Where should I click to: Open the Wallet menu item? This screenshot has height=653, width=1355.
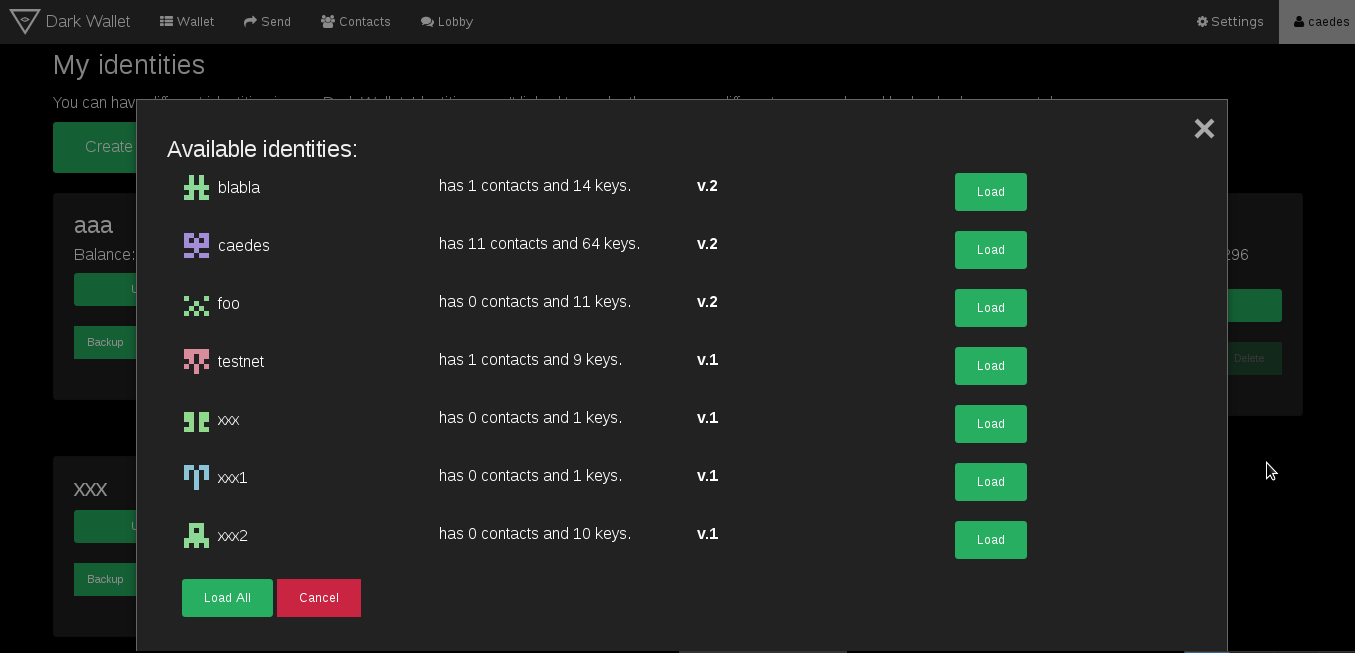pos(187,21)
